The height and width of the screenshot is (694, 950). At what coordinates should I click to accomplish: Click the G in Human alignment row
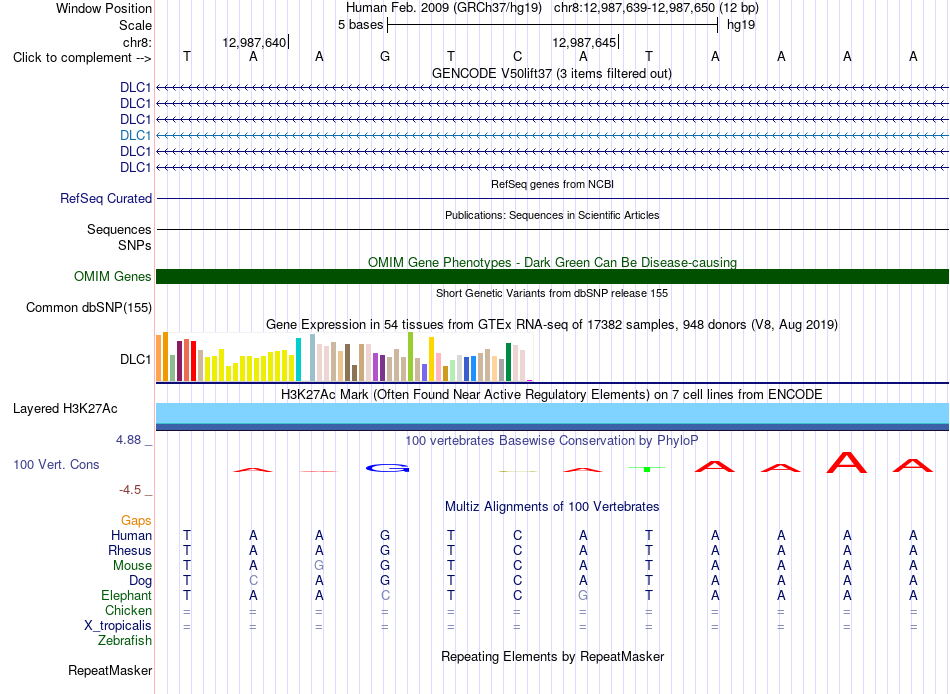[385, 536]
